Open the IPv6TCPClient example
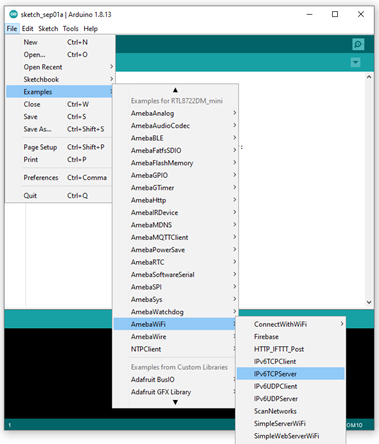 coord(291,361)
